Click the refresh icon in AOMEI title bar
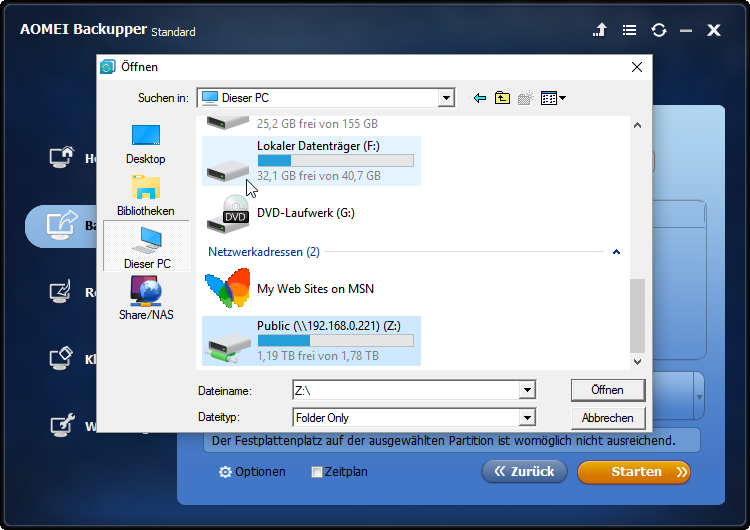This screenshot has height=530, width=750. tap(659, 30)
